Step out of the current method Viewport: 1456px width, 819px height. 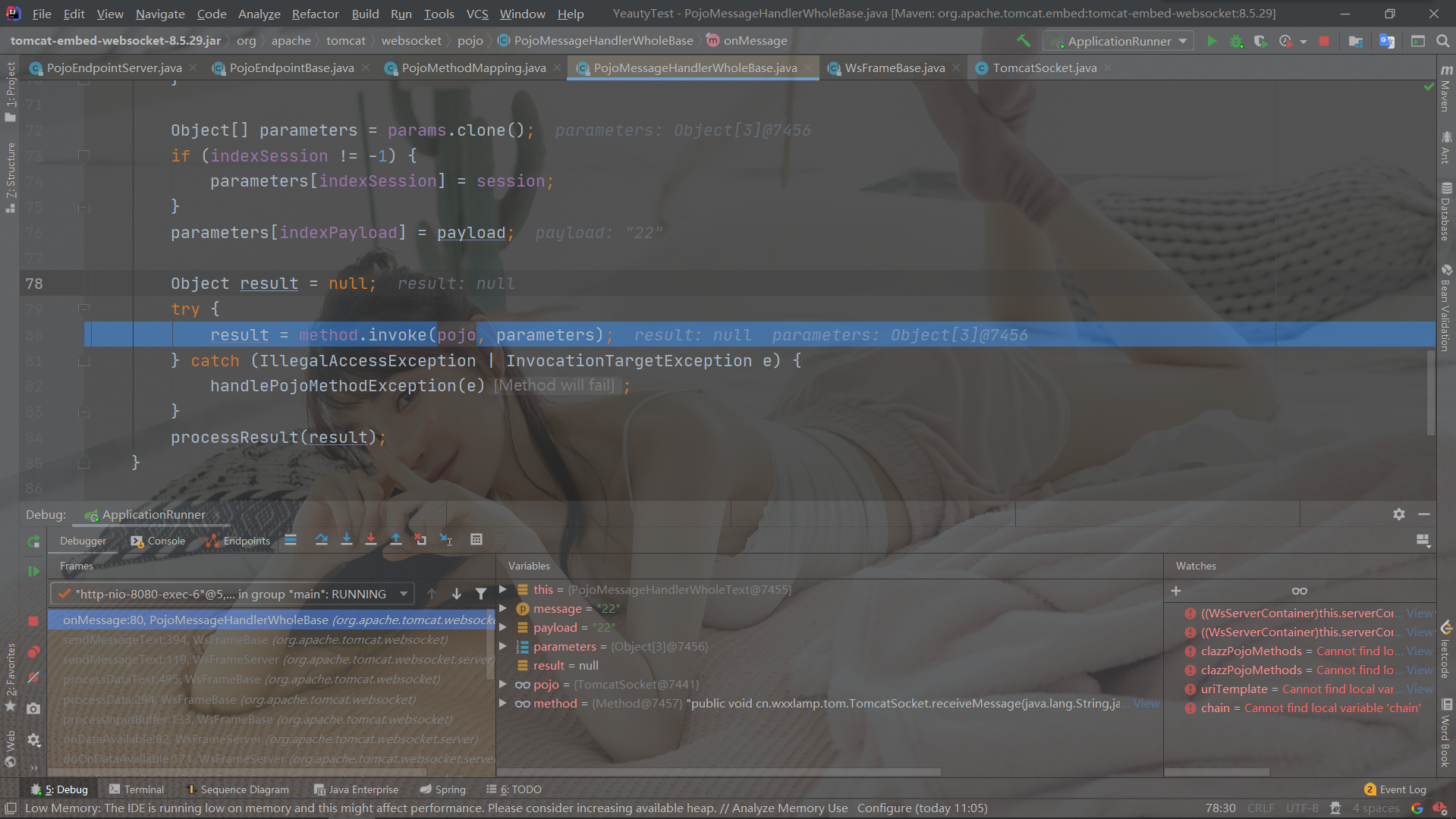click(396, 540)
